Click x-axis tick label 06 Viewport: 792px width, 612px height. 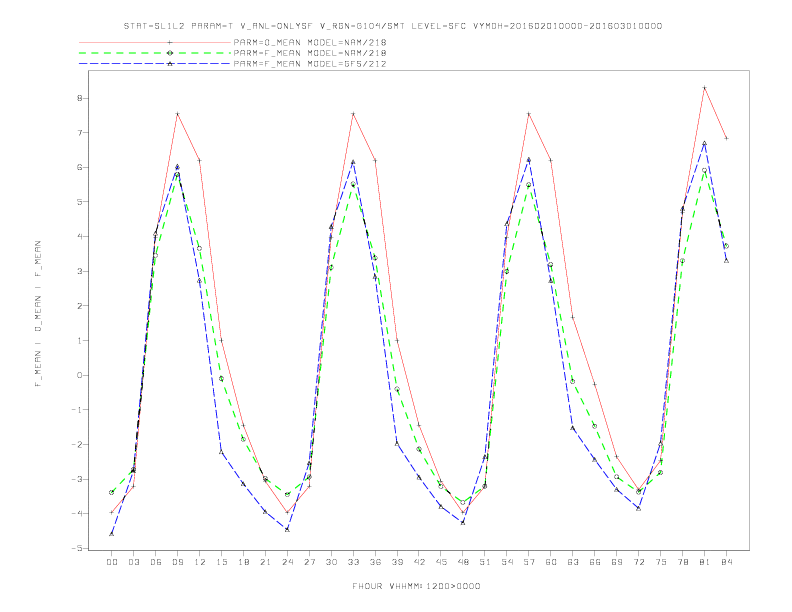tap(156, 562)
